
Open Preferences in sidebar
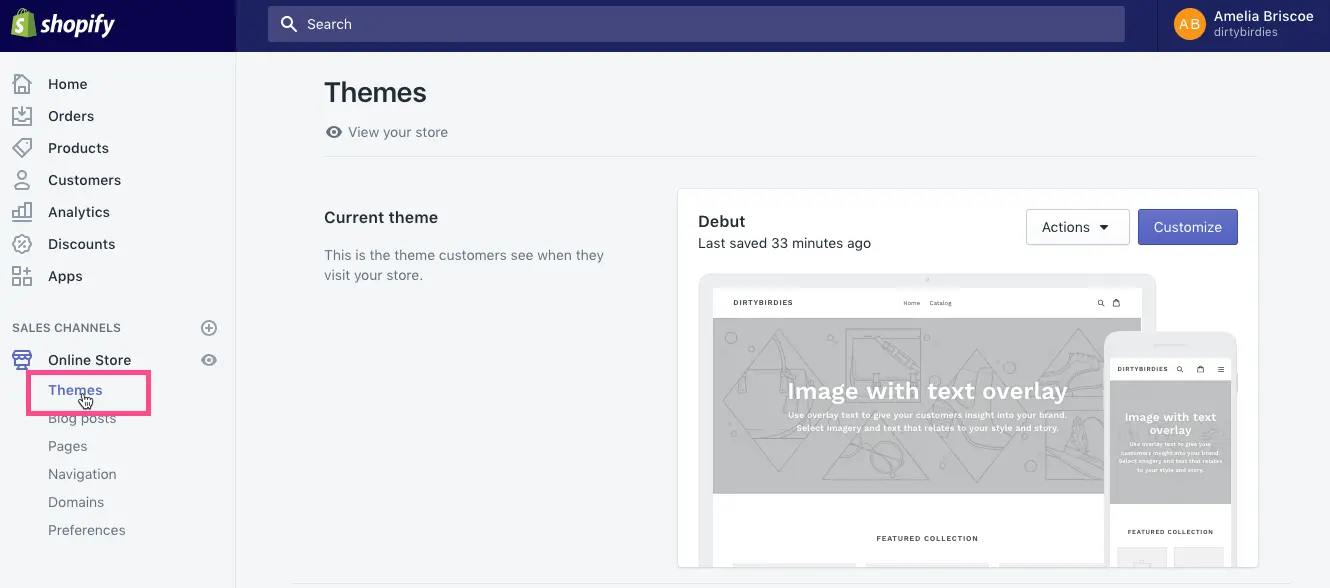tap(87, 530)
